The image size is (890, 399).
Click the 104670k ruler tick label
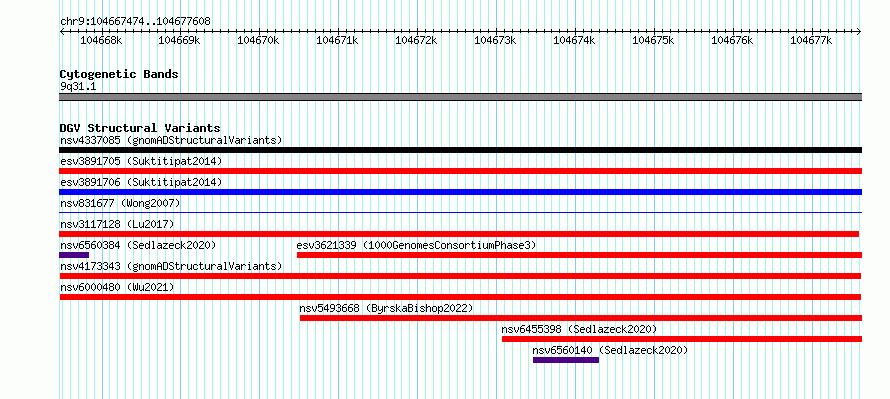coord(258,40)
